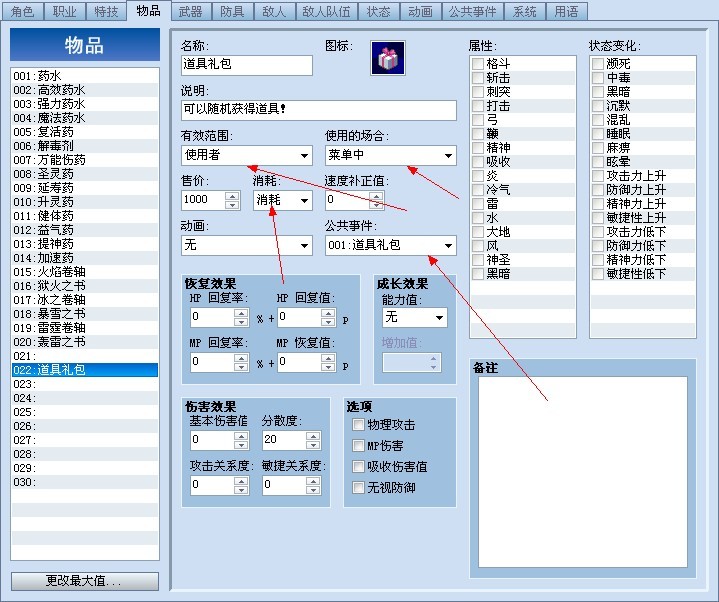Decrease the 速度补正值 with down arrow
719x602 pixels.
click(x=376, y=205)
